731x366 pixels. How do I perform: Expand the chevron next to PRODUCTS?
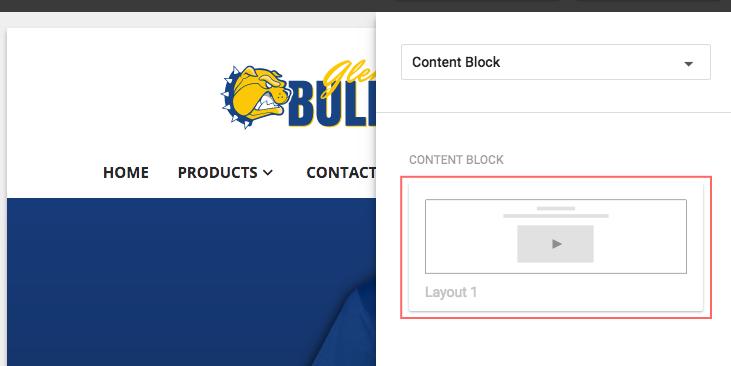tap(268, 173)
